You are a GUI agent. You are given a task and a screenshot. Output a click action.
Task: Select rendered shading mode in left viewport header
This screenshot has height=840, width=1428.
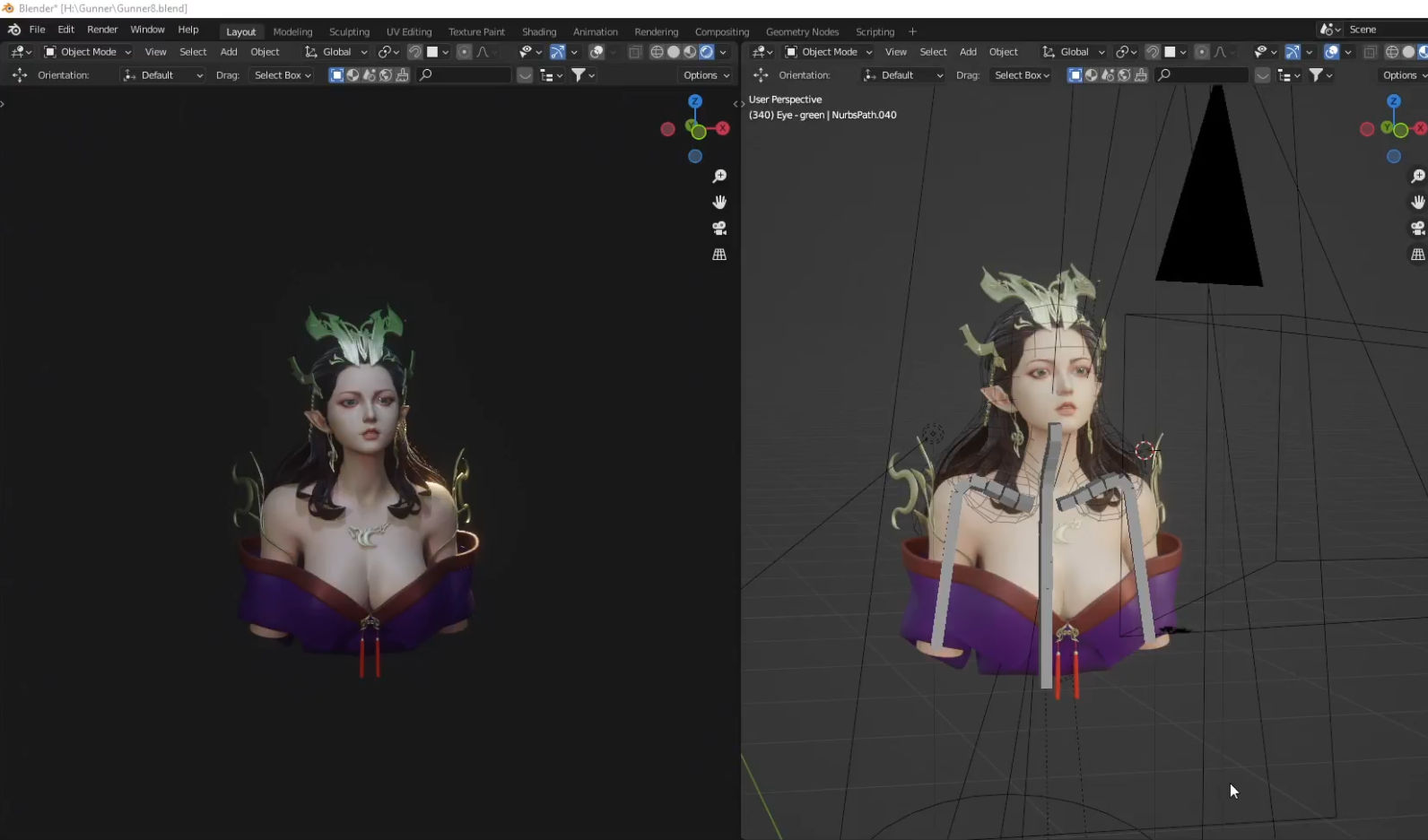tap(707, 52)
